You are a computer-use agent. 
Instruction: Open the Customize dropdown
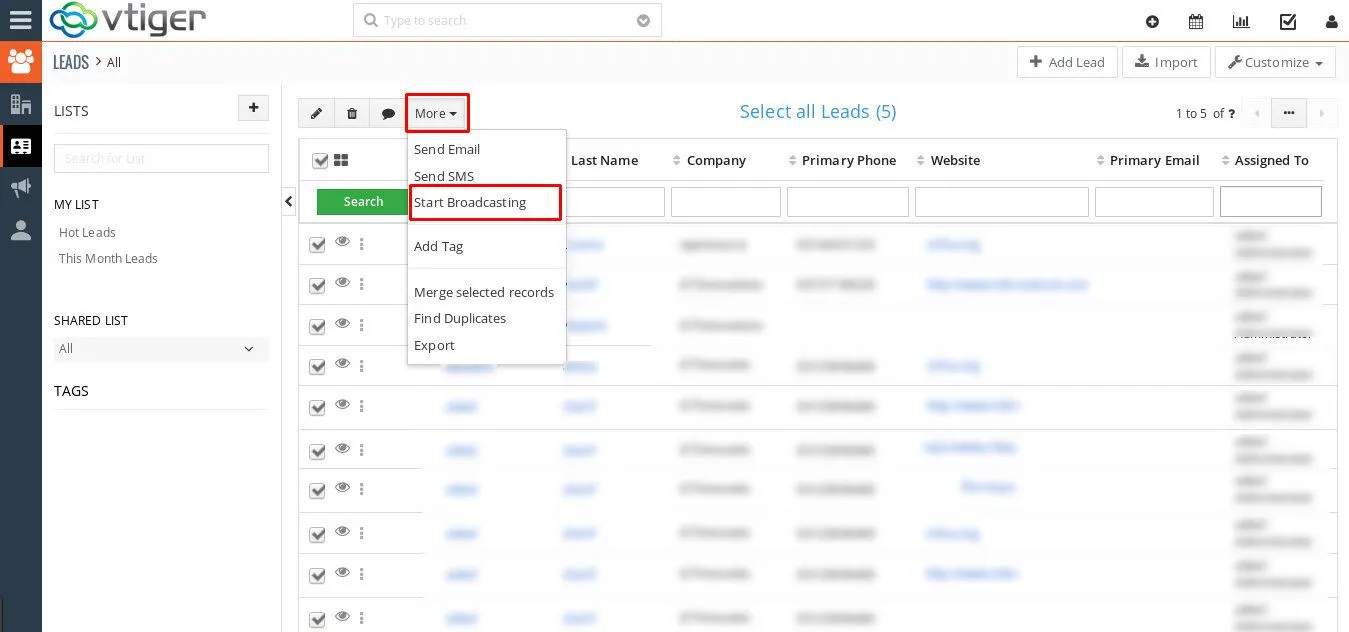[1275, 62]
